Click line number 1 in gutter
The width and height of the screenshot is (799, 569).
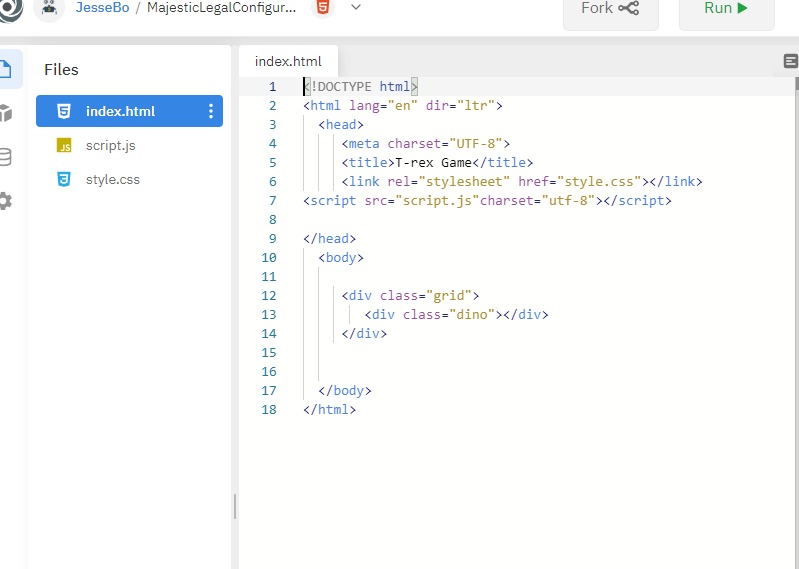tap(273, 87)
